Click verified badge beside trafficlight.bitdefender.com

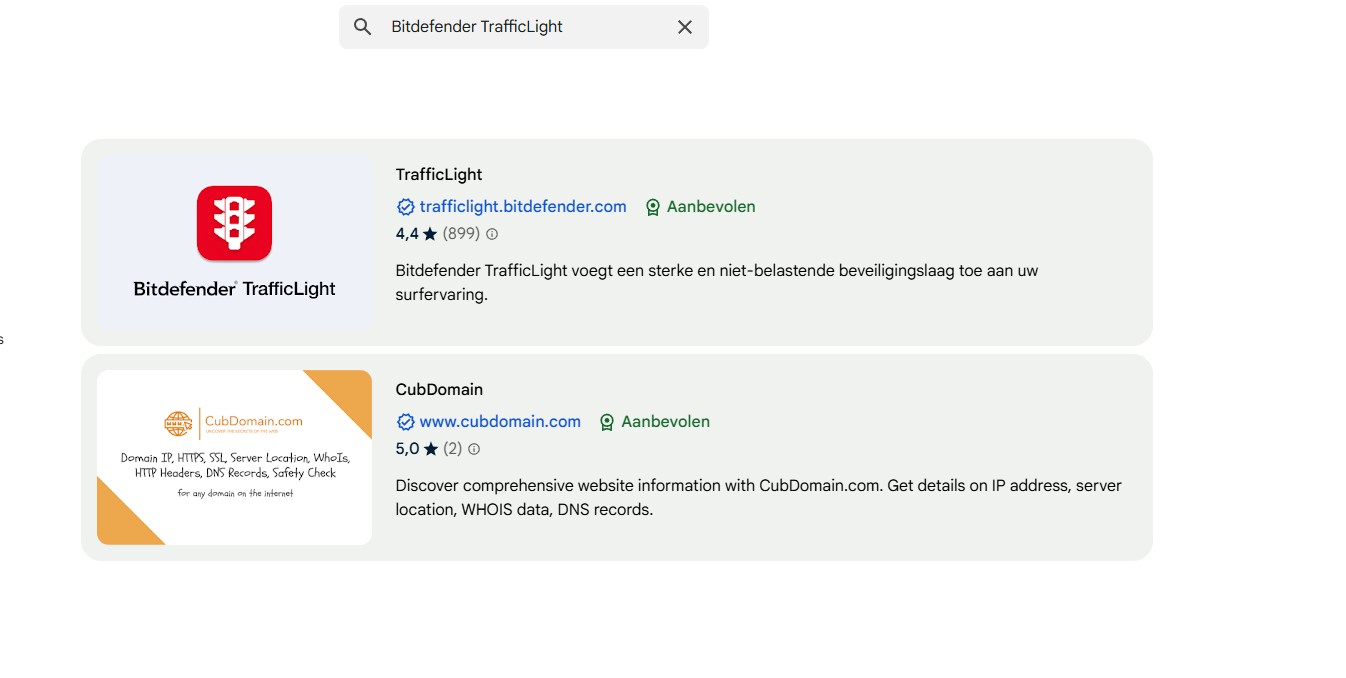pos(406,207)
